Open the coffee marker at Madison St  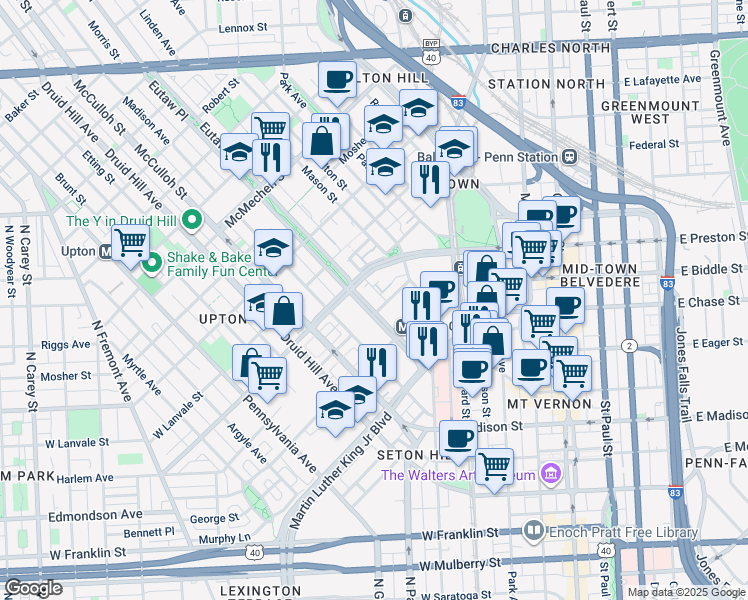tap(458, 442)
